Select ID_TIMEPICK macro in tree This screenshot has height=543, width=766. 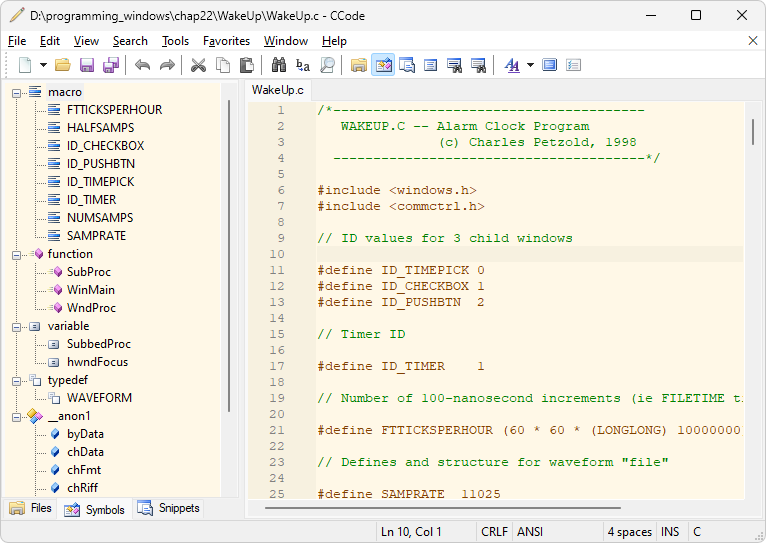100,182
